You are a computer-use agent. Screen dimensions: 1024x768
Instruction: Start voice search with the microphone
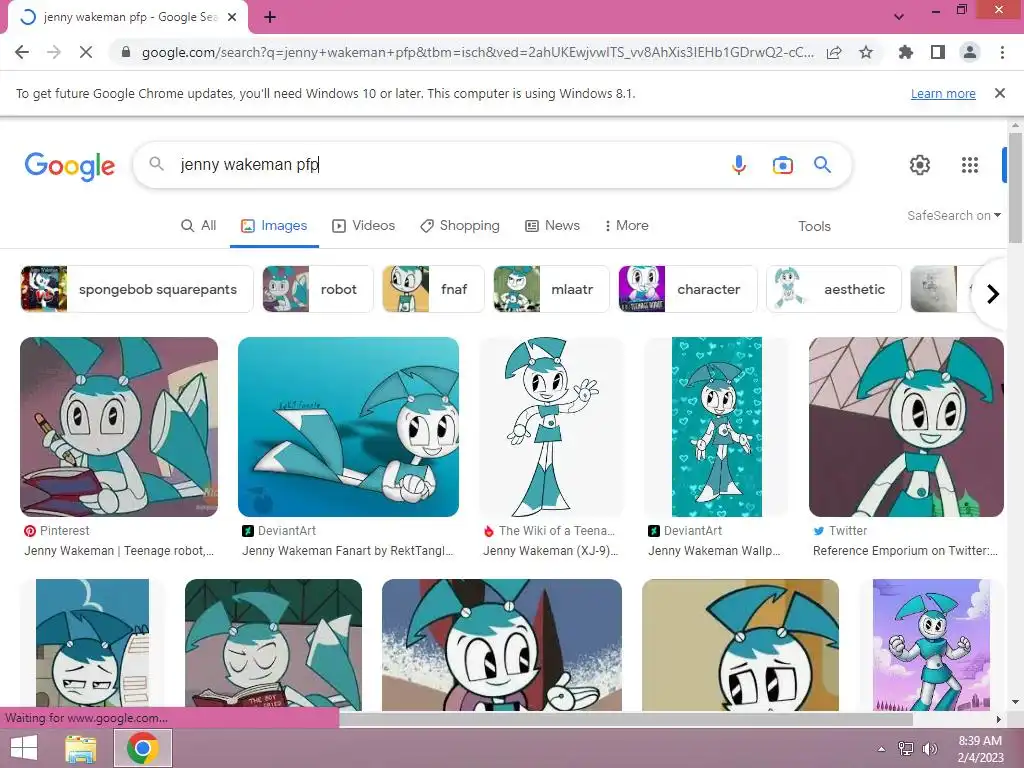(739, 165)
